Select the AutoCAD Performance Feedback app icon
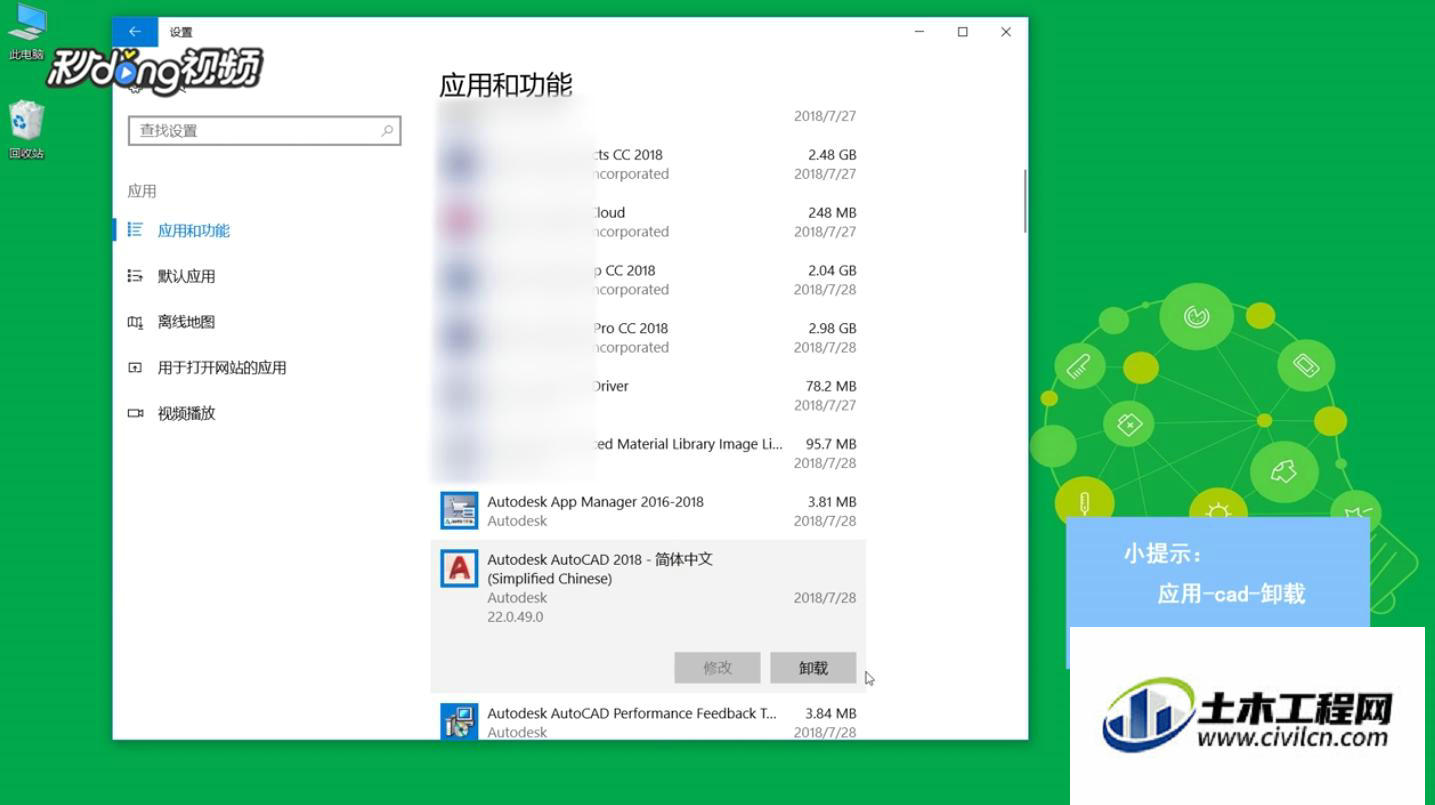The width and height of the screenshot is (1435, 805). (459, 721)
